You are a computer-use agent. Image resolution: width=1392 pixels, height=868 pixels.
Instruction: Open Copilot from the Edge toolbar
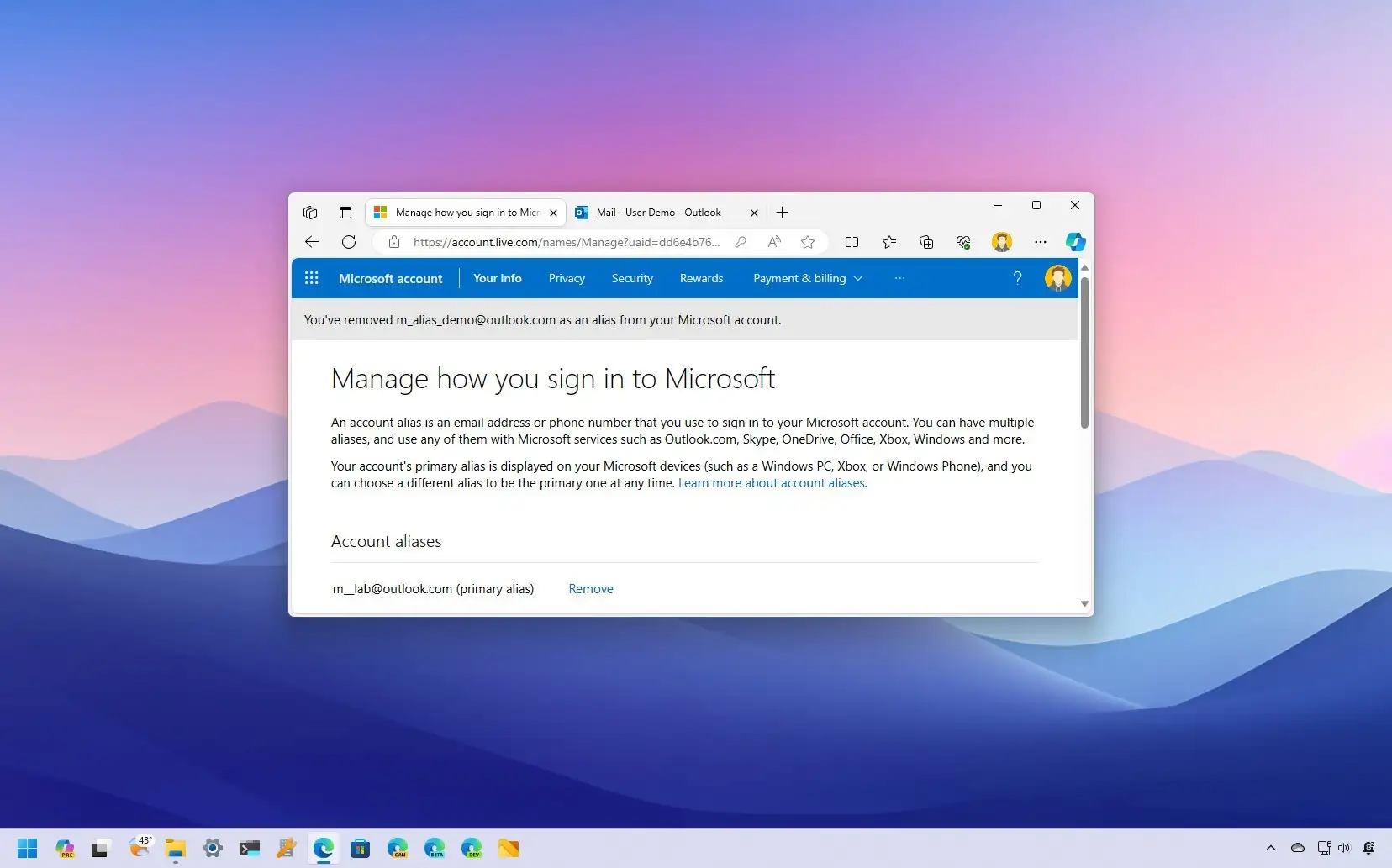pos(1077,242)
